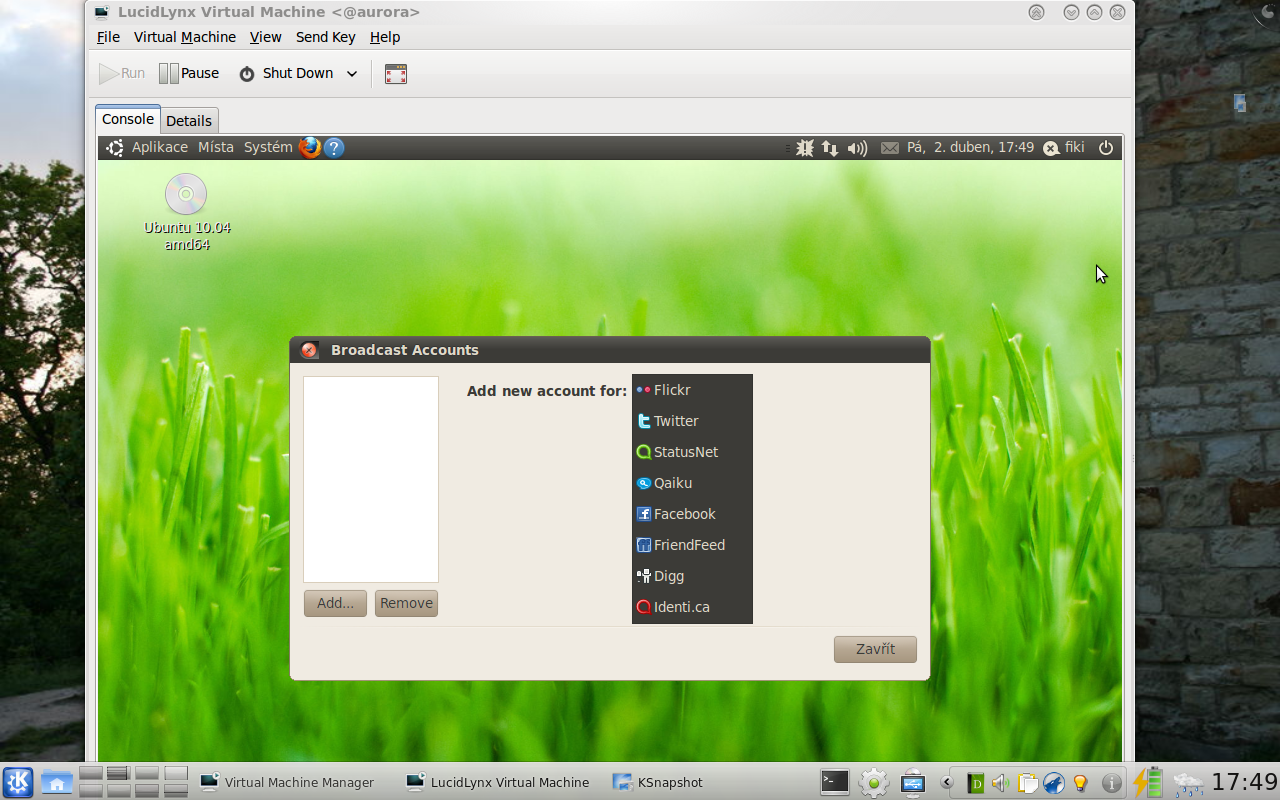Select the second virtual desktop in pager
The height and width of the screenshot is (800, 1280).
pyautogui.click(x=118, y=773)
